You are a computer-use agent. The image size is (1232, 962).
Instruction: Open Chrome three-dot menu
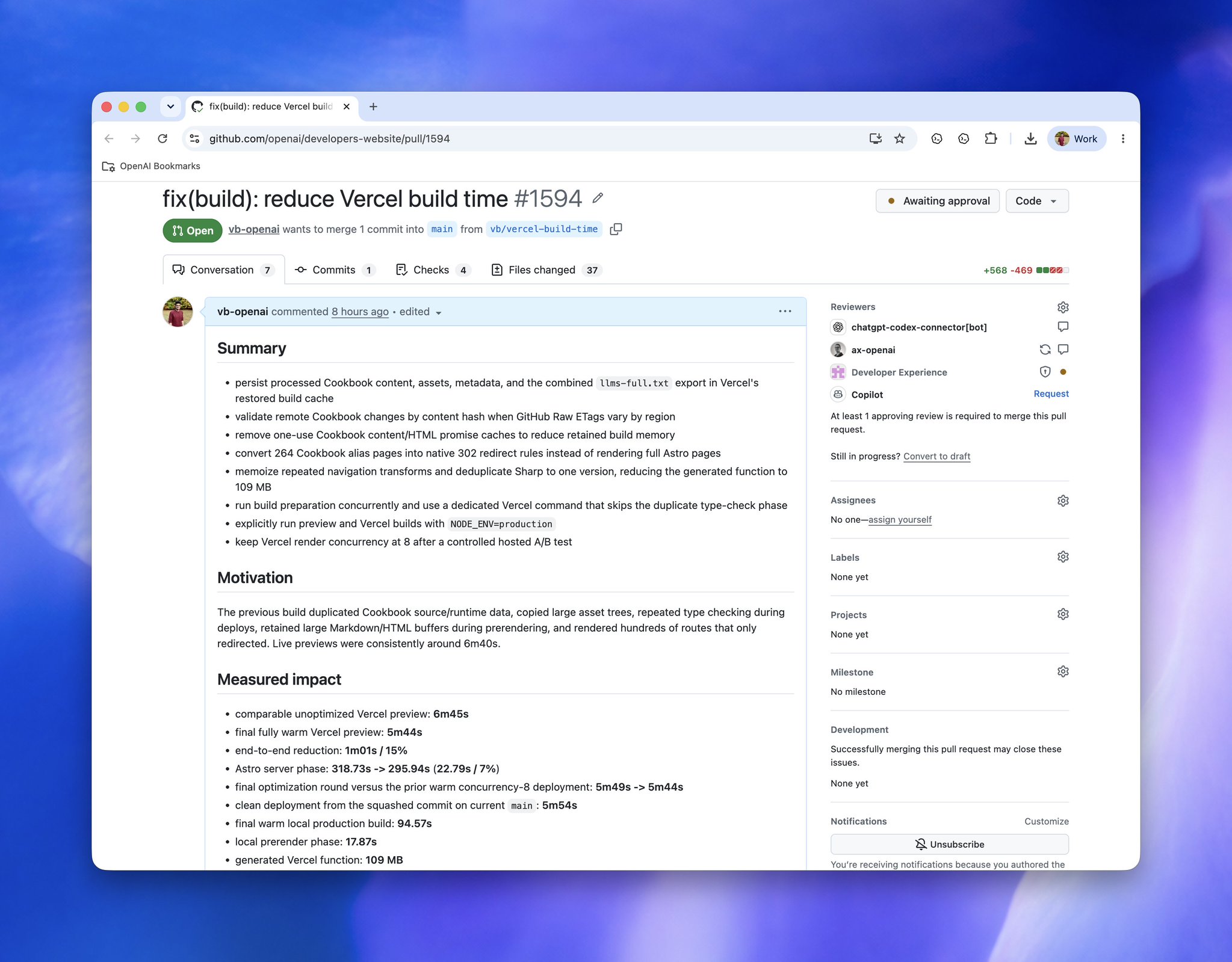pyautogui.click(x=1122, y=138)
